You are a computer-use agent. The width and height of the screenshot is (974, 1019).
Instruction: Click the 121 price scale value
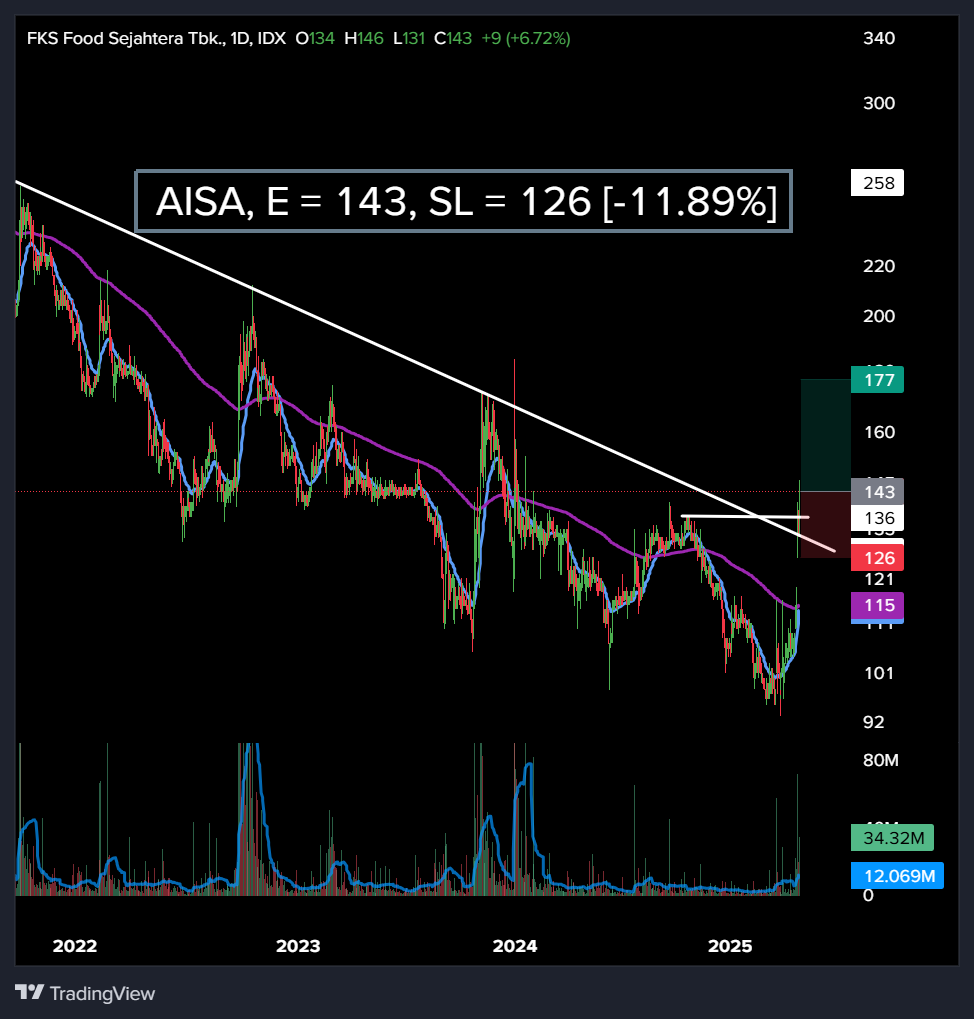(879, 580)
